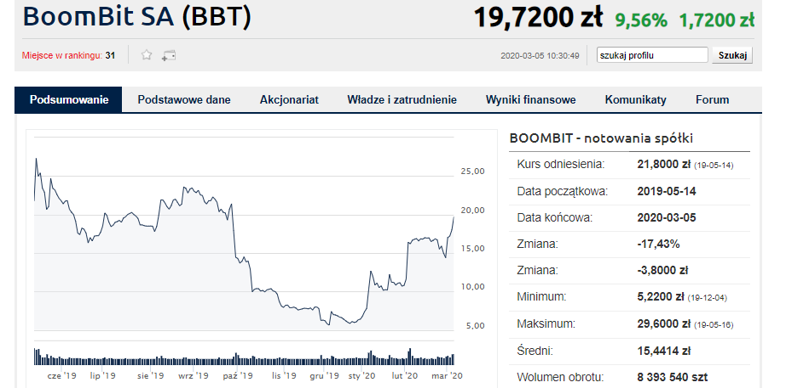Click the chart low point near gru '19
This screenshot has height=388, width=786.
pyautogui.click(x=329, y=324)
